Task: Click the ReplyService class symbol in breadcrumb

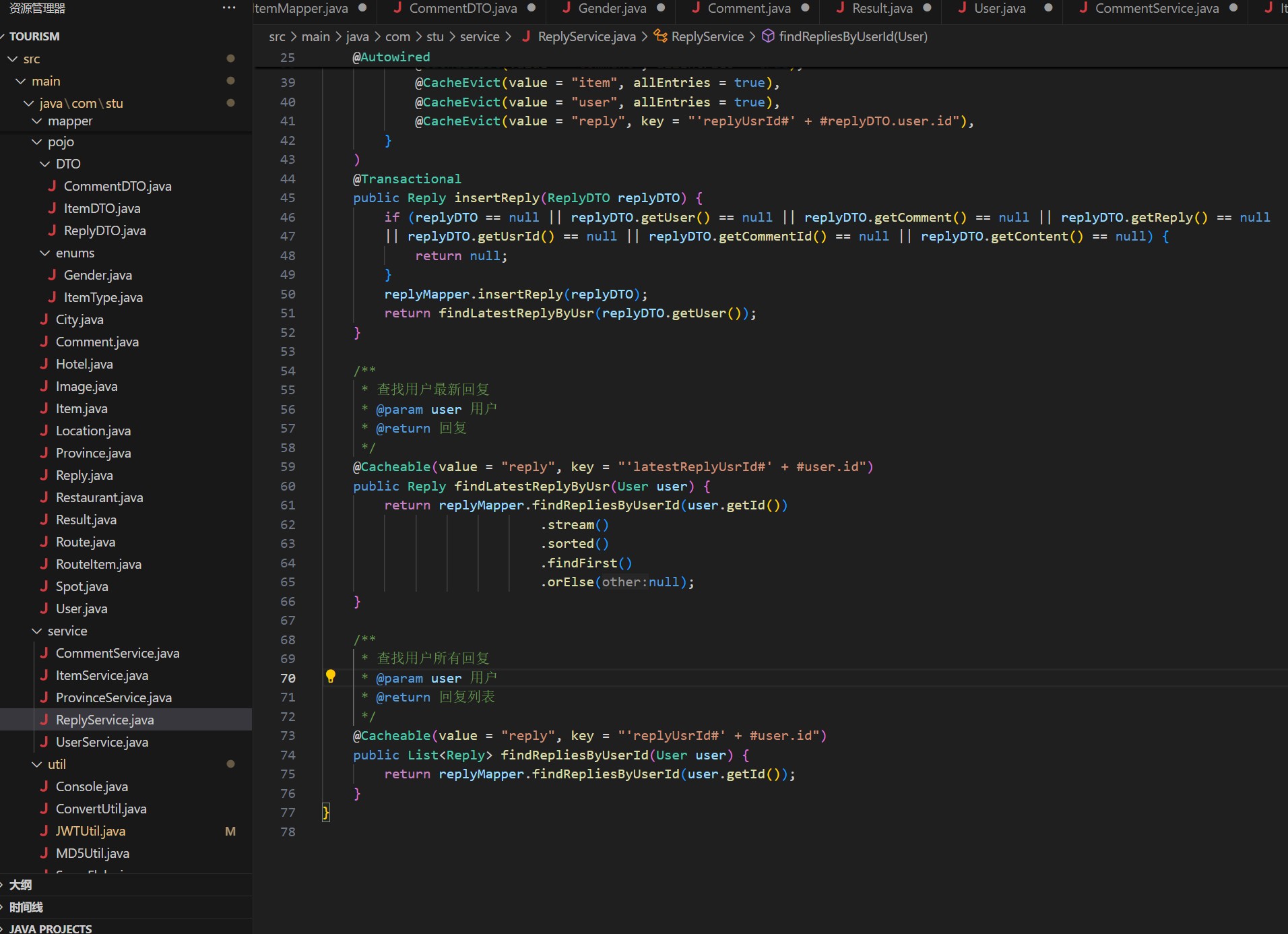Action: tap(707, 36)
